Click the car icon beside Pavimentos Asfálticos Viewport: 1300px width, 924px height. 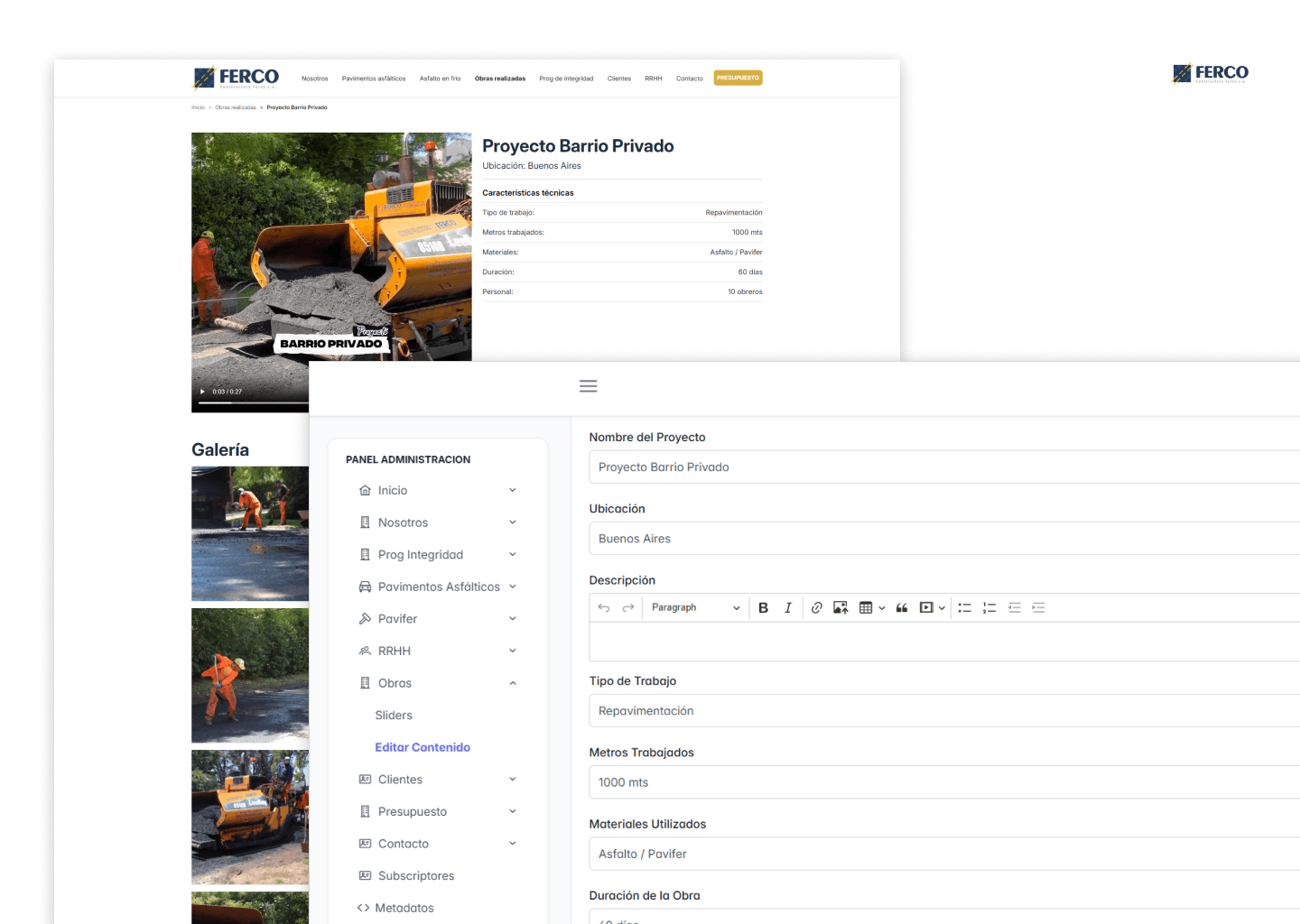(365, 587)
